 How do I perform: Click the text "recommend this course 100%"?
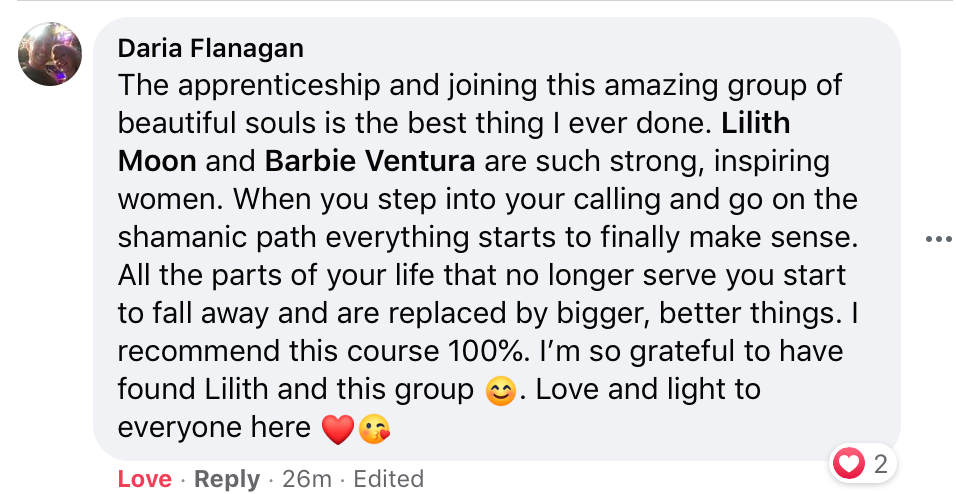[x=326, y=351]
